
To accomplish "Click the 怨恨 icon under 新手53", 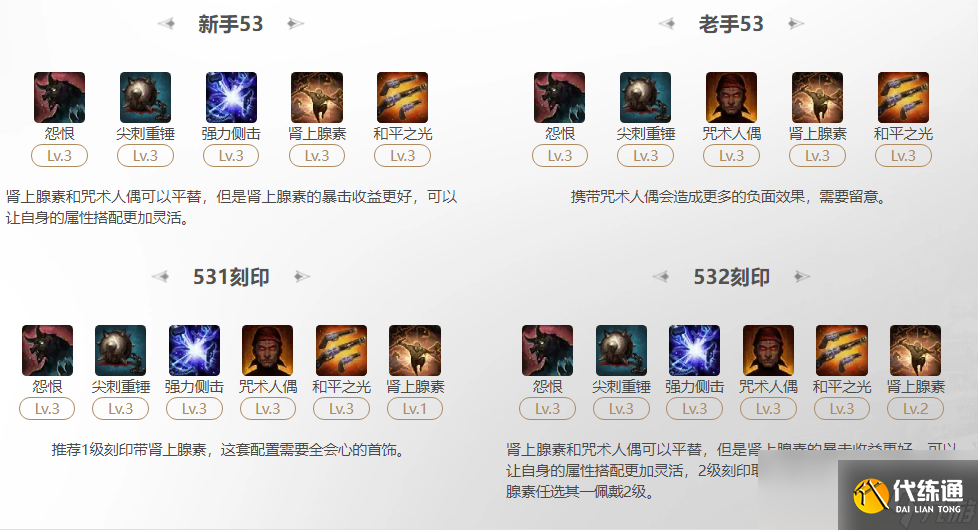I will coord(59,97).
